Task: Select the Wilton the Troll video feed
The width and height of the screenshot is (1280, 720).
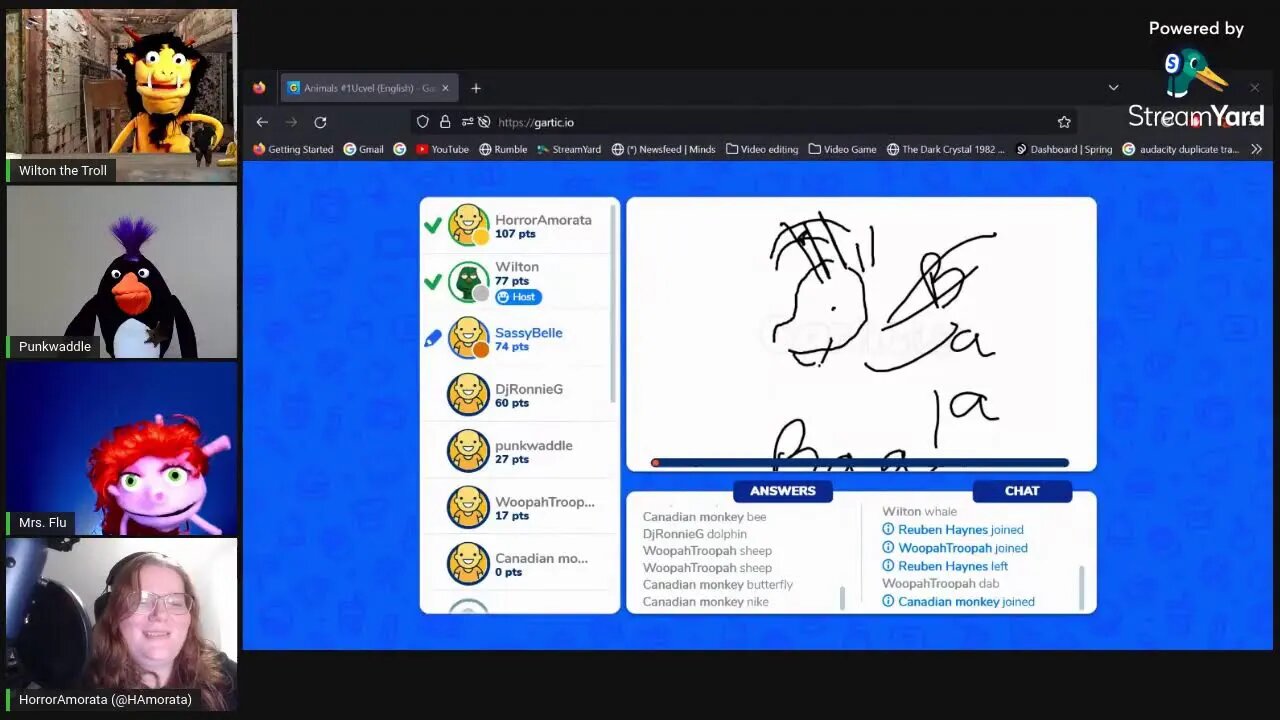Action: point(121,95)
